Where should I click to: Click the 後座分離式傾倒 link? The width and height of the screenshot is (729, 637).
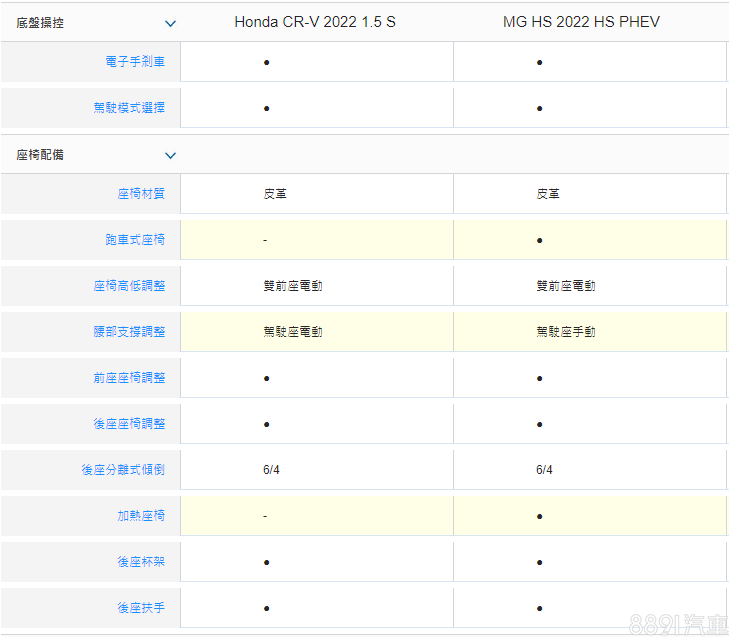pos(123,470)
